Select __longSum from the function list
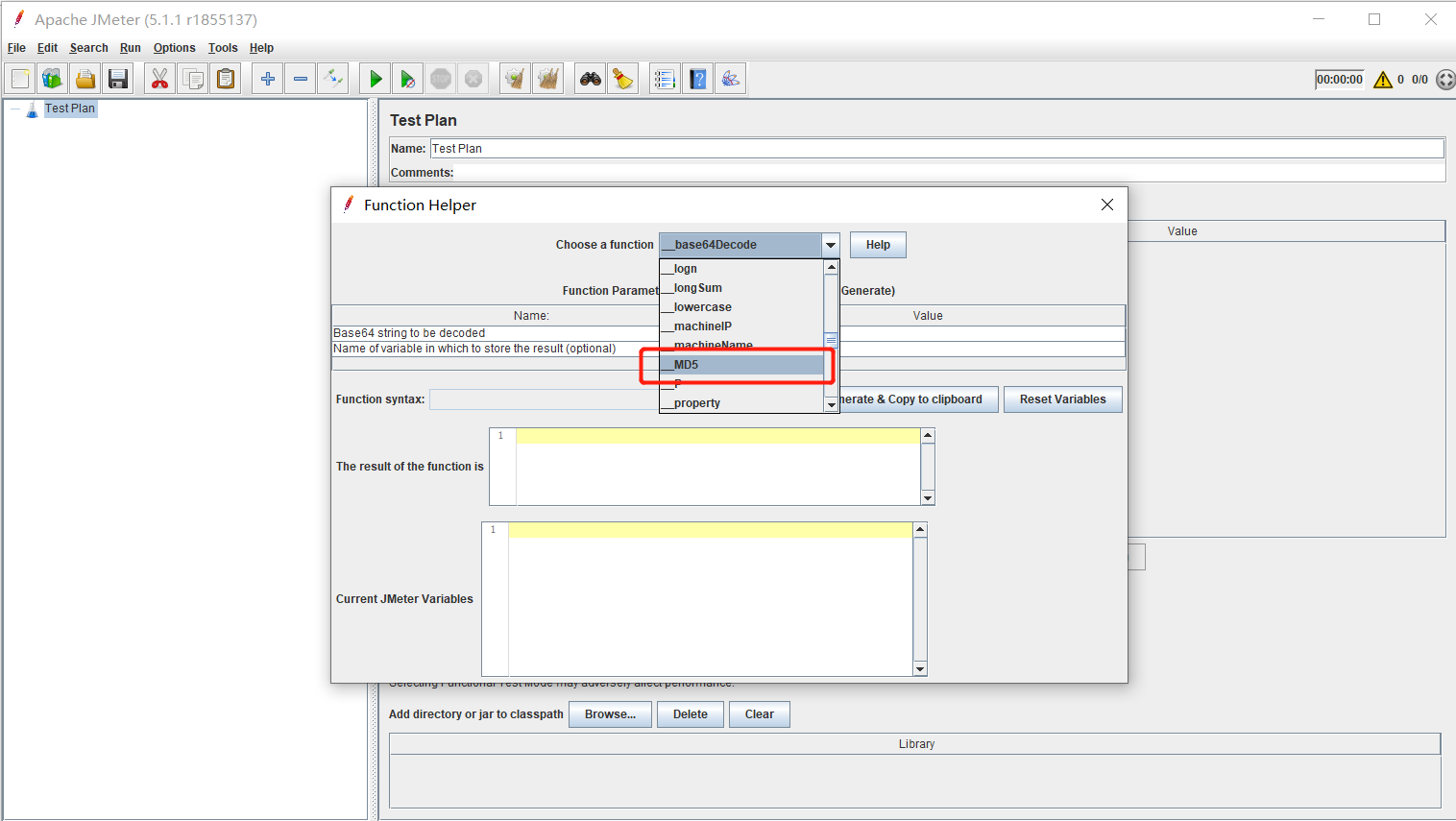Viewport: 1456px width, 821px height. tap(741, 288)
